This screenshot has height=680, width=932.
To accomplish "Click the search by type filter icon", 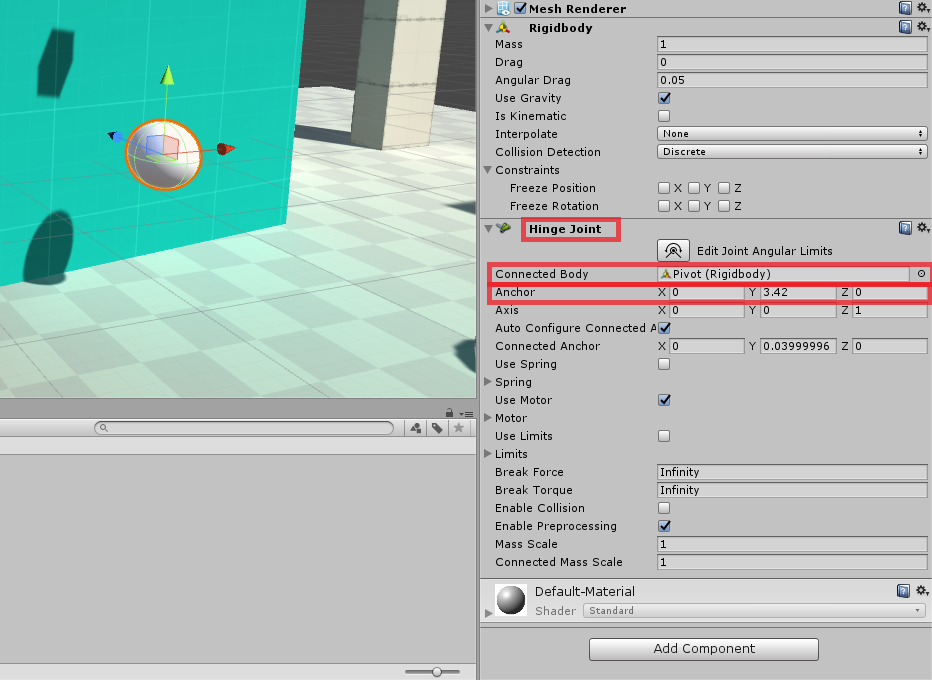I will click(415, 428).
